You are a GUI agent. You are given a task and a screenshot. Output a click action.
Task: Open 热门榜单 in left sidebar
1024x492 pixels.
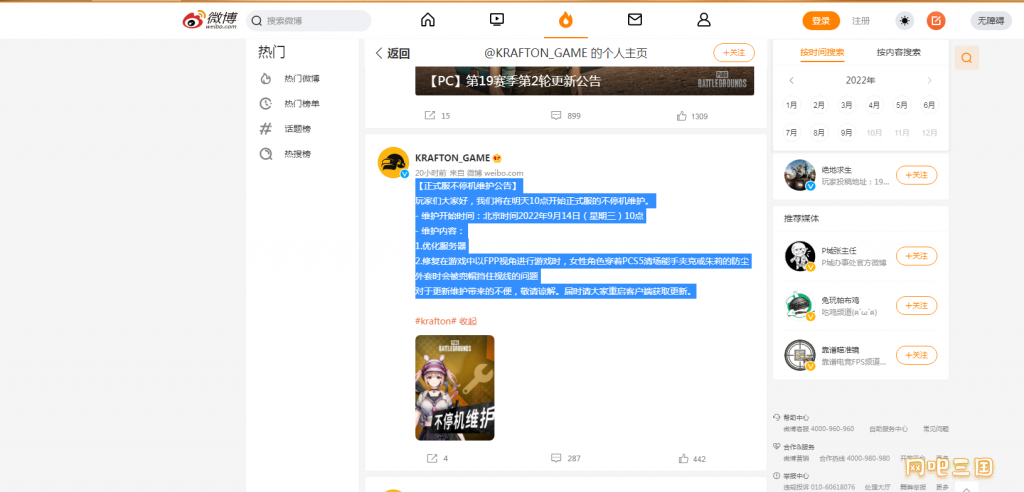[302, 103]
